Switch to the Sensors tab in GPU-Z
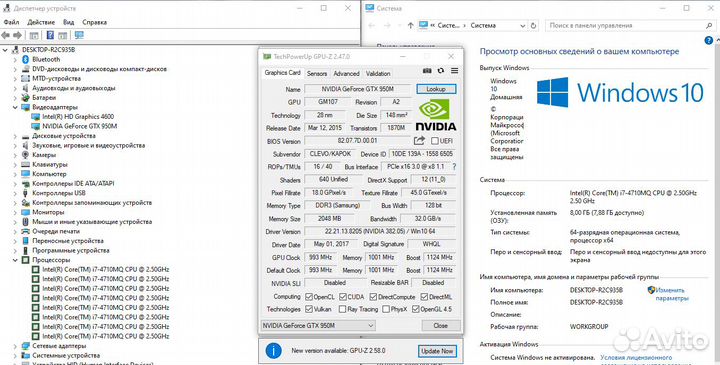Screen dimensions: 720x365 [x=317, y=73]
